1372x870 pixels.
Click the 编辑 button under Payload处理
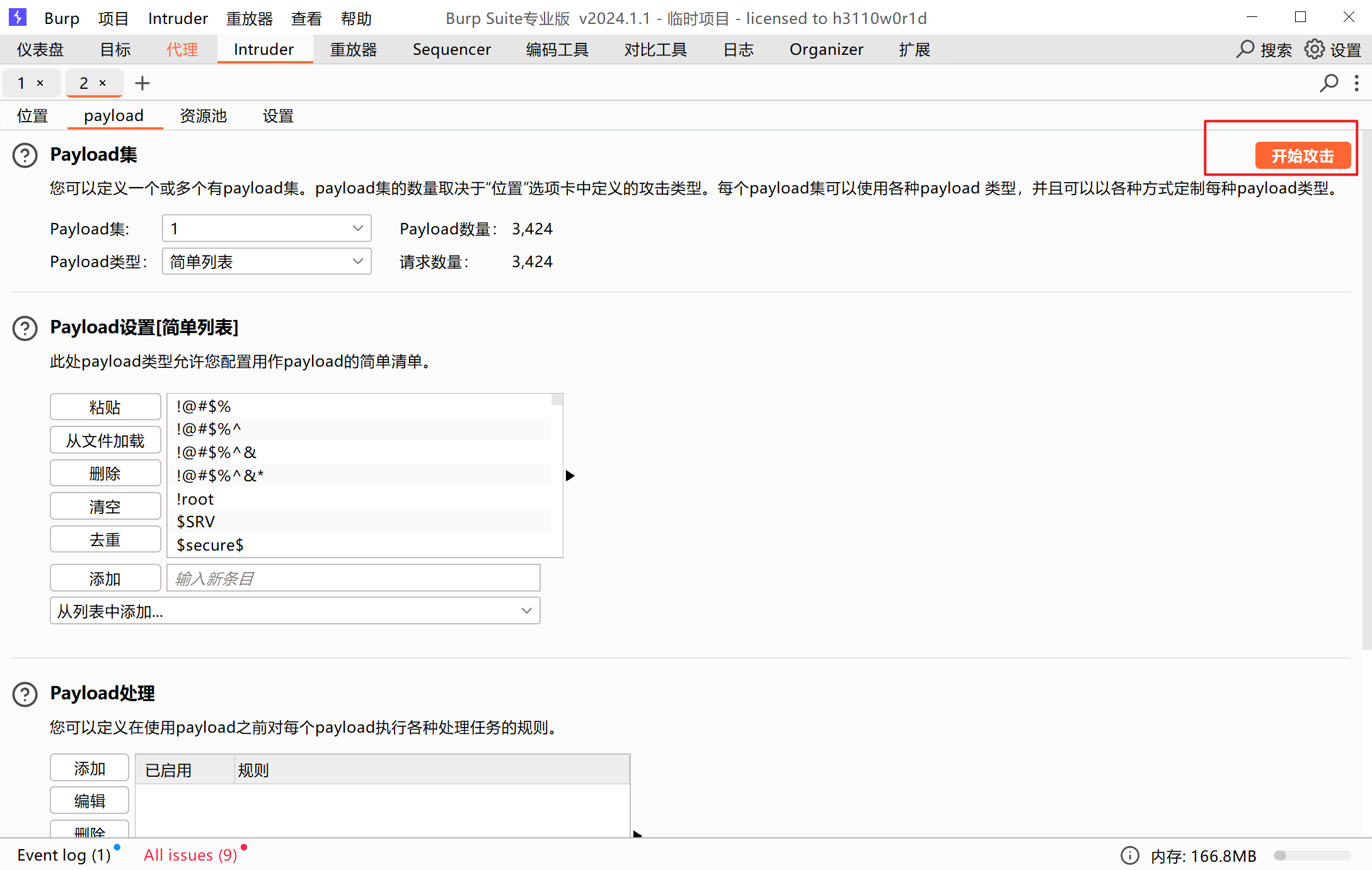pos(89,801)
